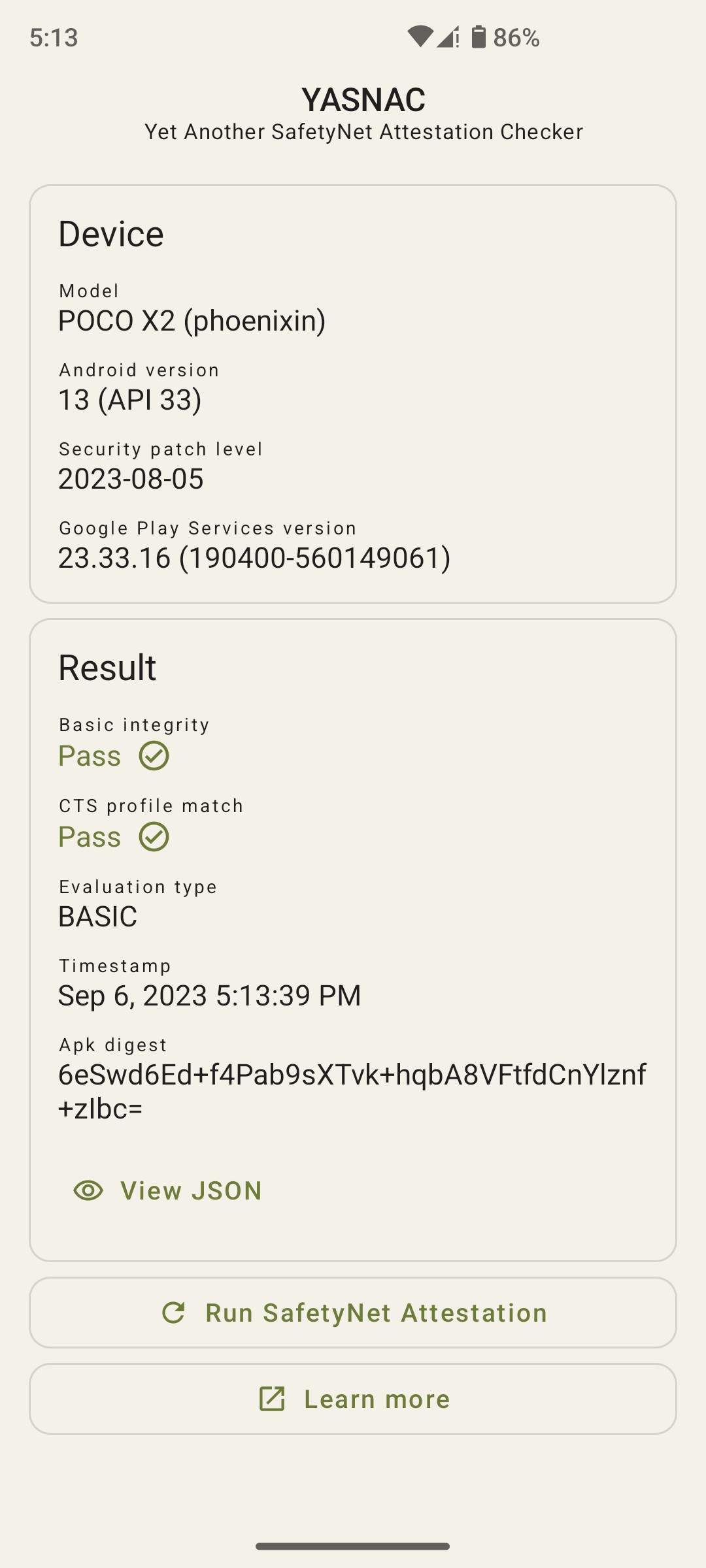The width and height of the screenshot is (706, 1568).
Task: Open the View JSON button
Action: (x=169, y=1190)
